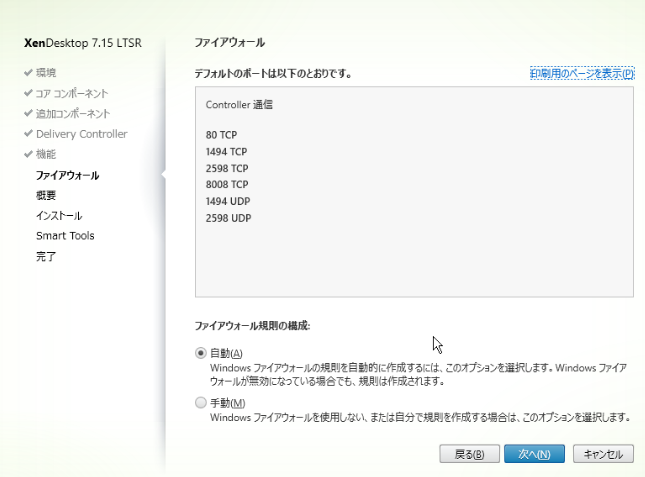Click the Controller 通信 heading
This screenshot has height=477, width=645.
click(239, 104)
